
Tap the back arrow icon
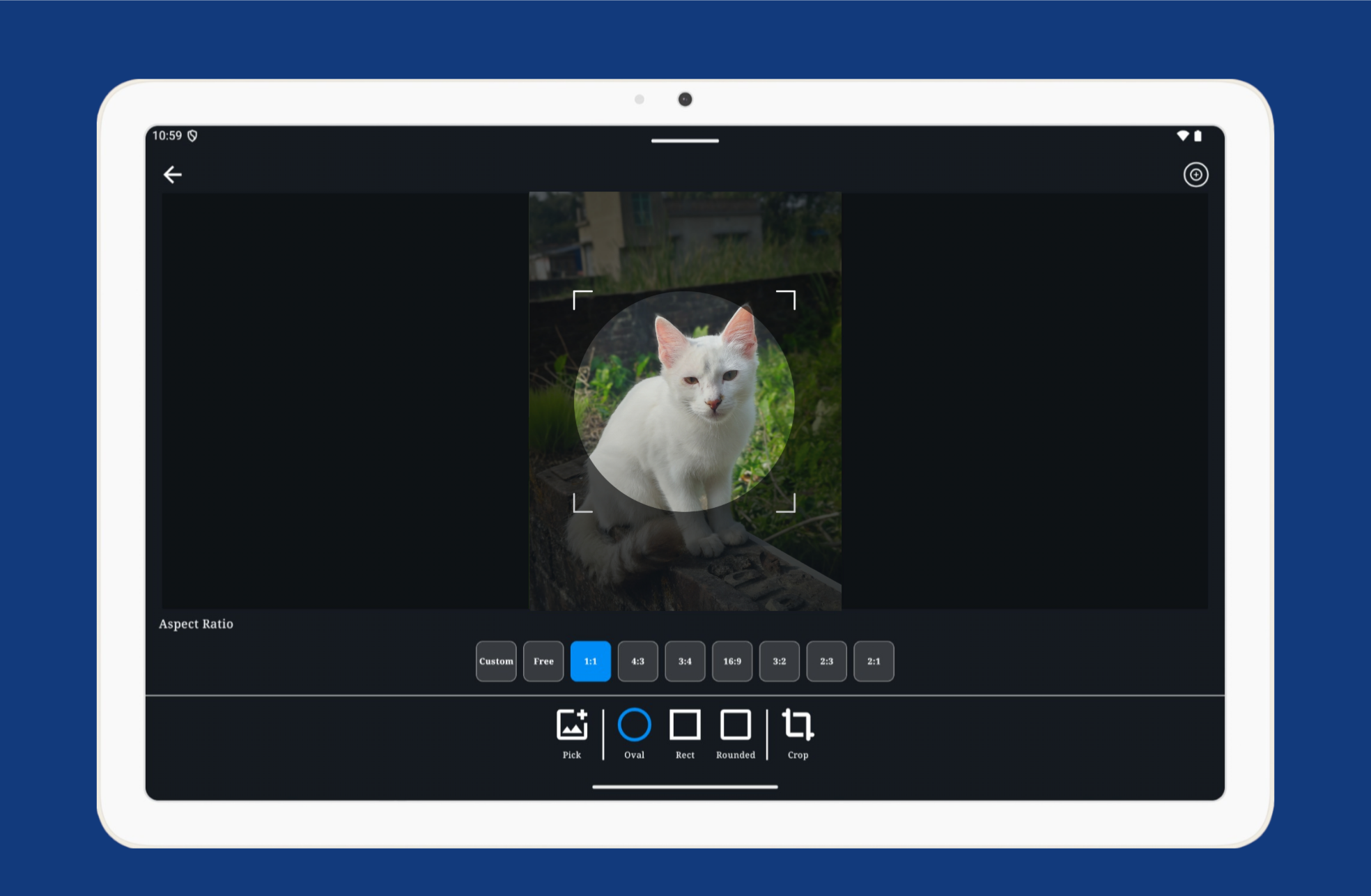tap(172, 174)
